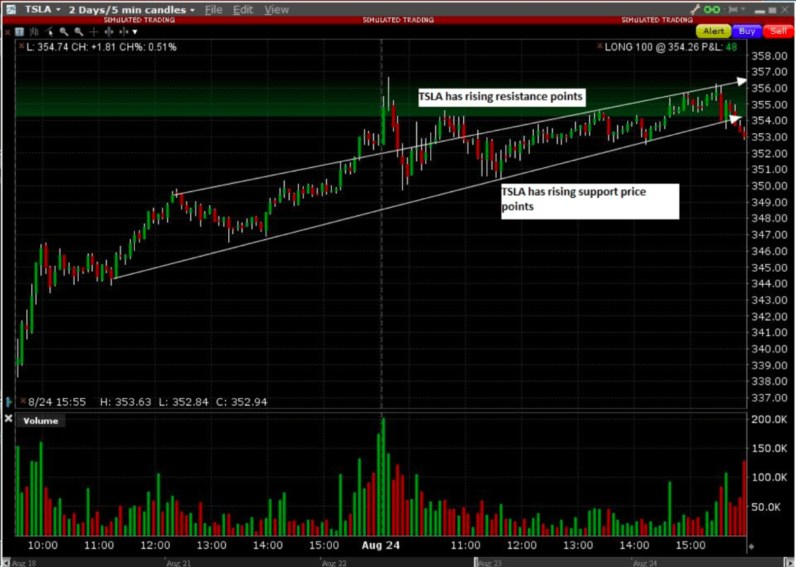Click the blue horizontal expand arrows icon
The width and height of the screenshot is (796, 567).
click(x=109, y=31)
